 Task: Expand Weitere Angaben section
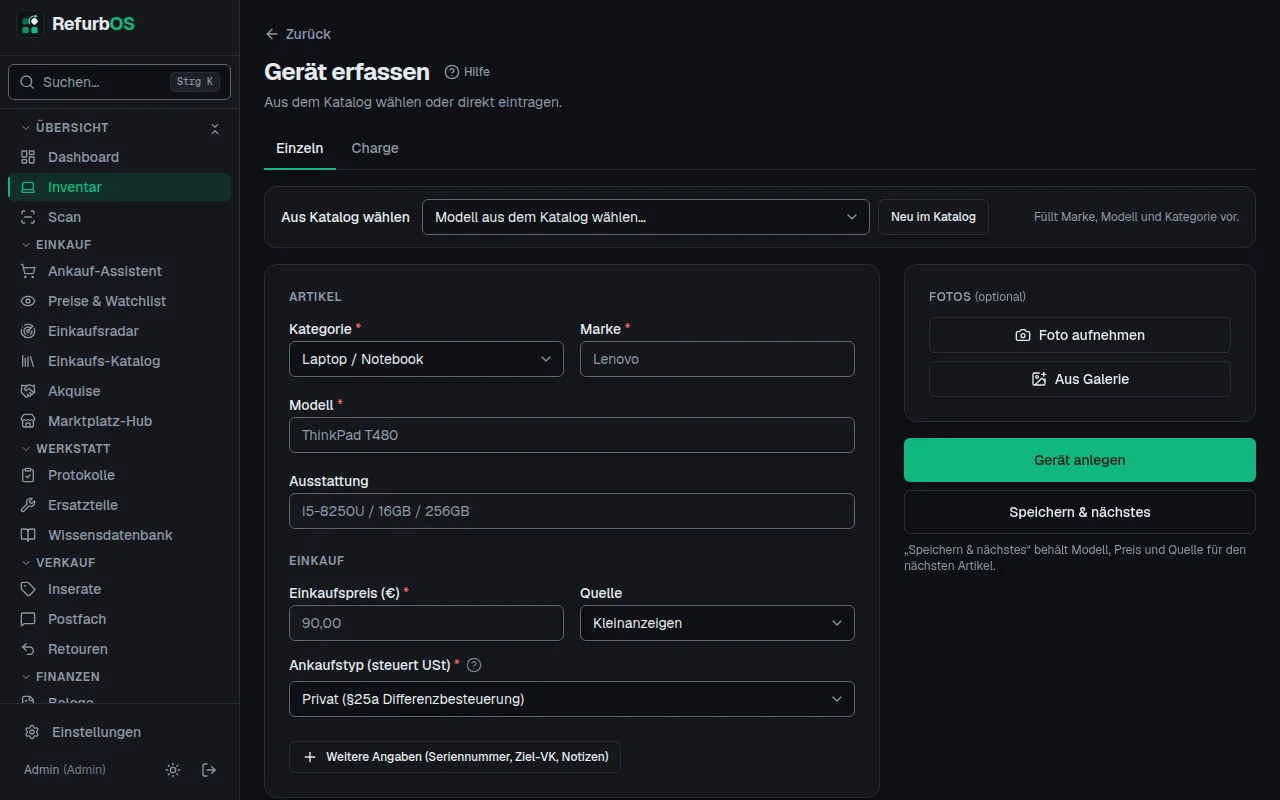pyautogui.click(x=455, y=757)
